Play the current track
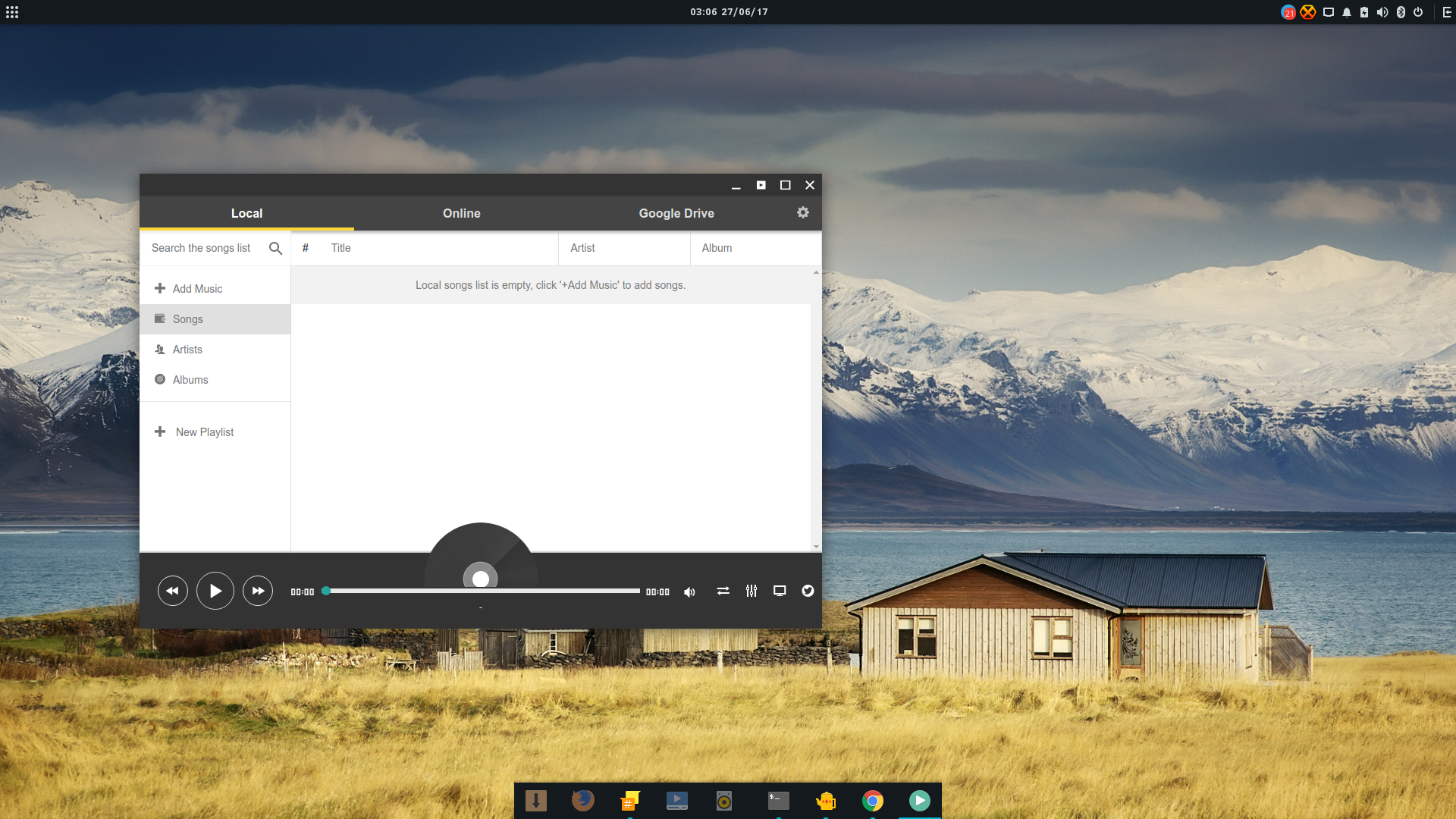This screenshot has width=1456, height=819. tap(215, 591)
